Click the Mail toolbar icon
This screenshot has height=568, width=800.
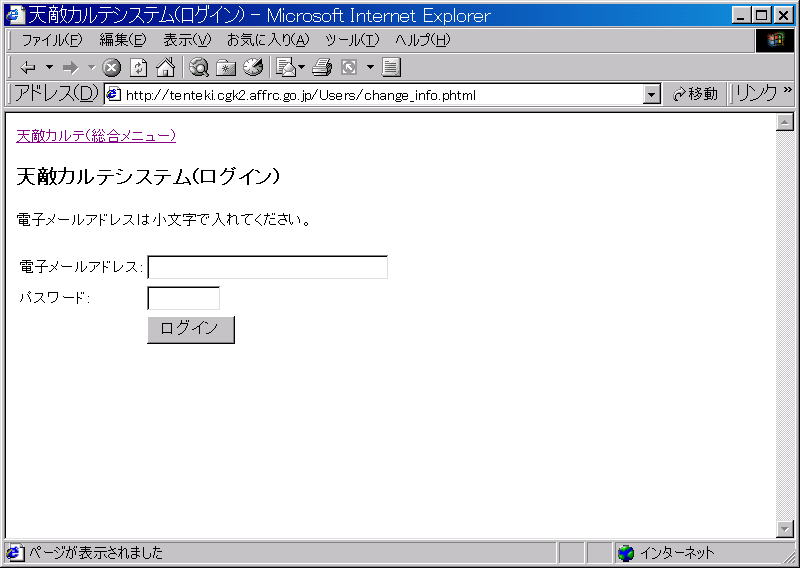pyautogui.click(x=285, y=68)
